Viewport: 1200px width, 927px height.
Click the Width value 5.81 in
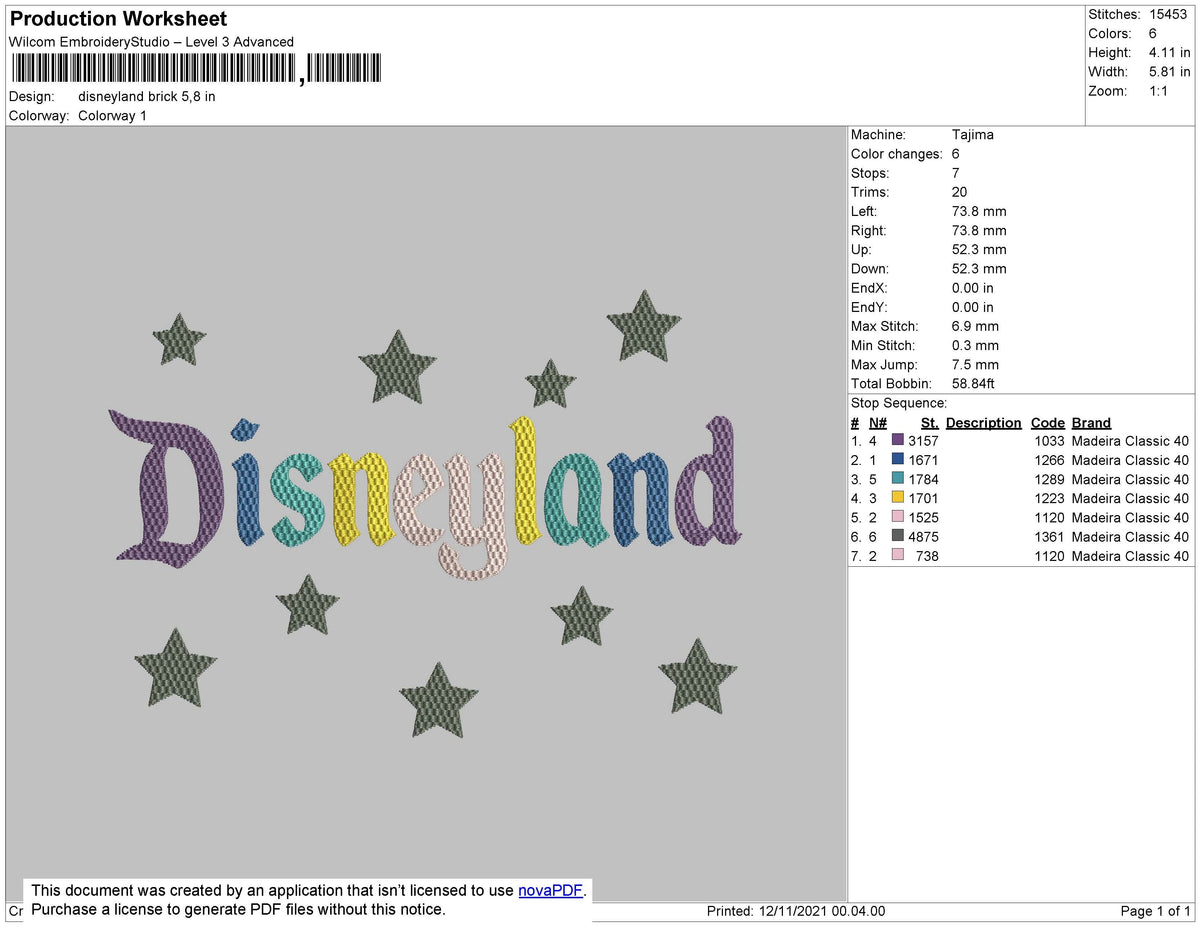(1169, 71)
